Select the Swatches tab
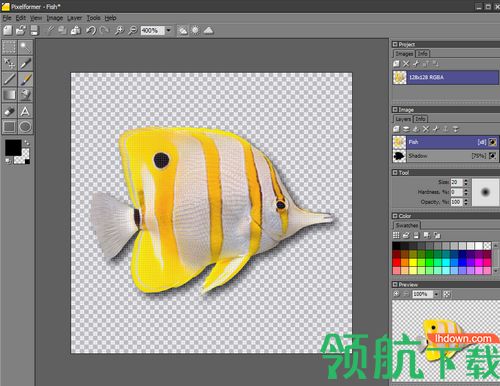The image size is (500, 386). [407, 225]
